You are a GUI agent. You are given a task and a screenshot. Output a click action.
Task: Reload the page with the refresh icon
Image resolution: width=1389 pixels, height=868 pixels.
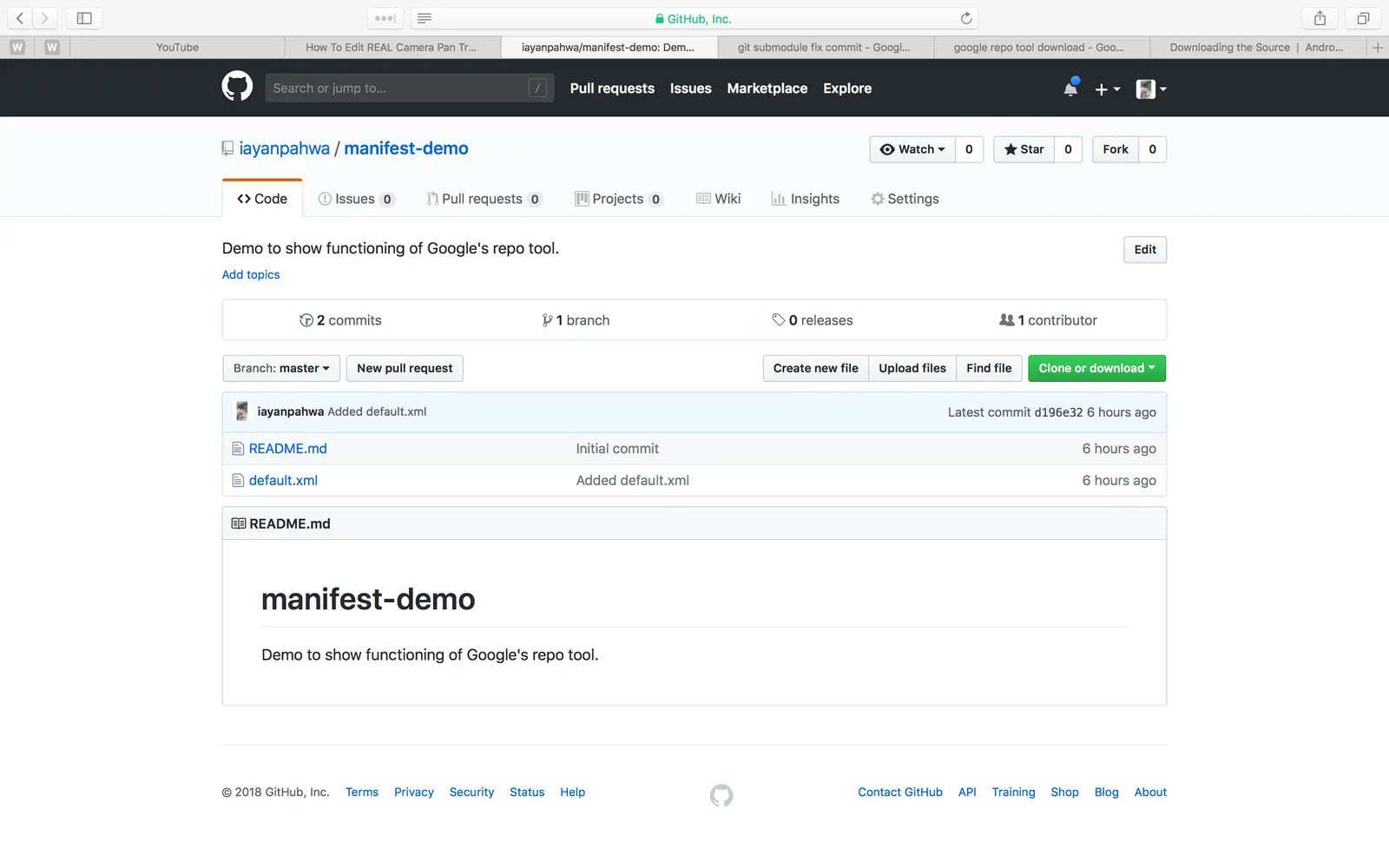[x=965, y=18]
